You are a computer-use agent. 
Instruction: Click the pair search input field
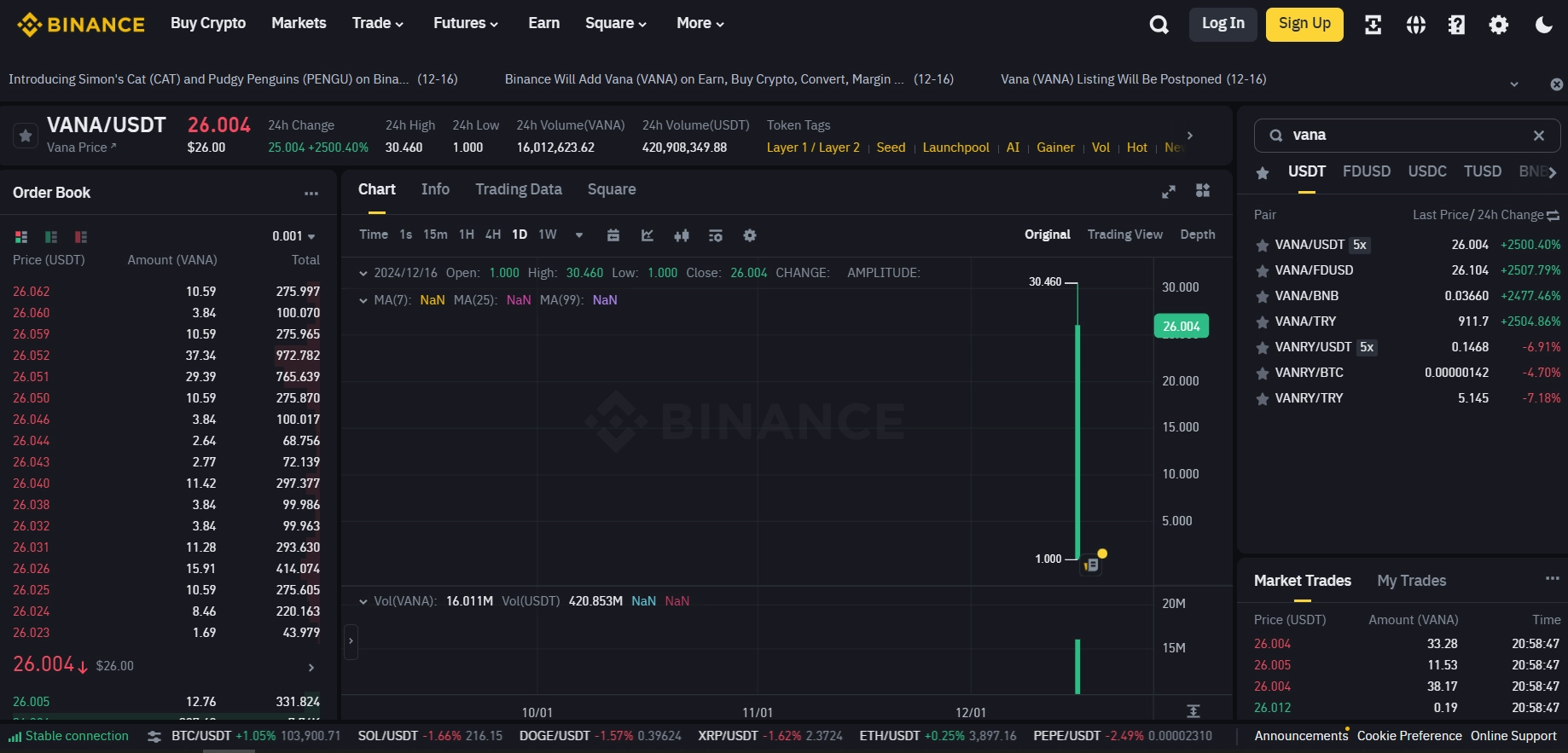coord(1407,136)
